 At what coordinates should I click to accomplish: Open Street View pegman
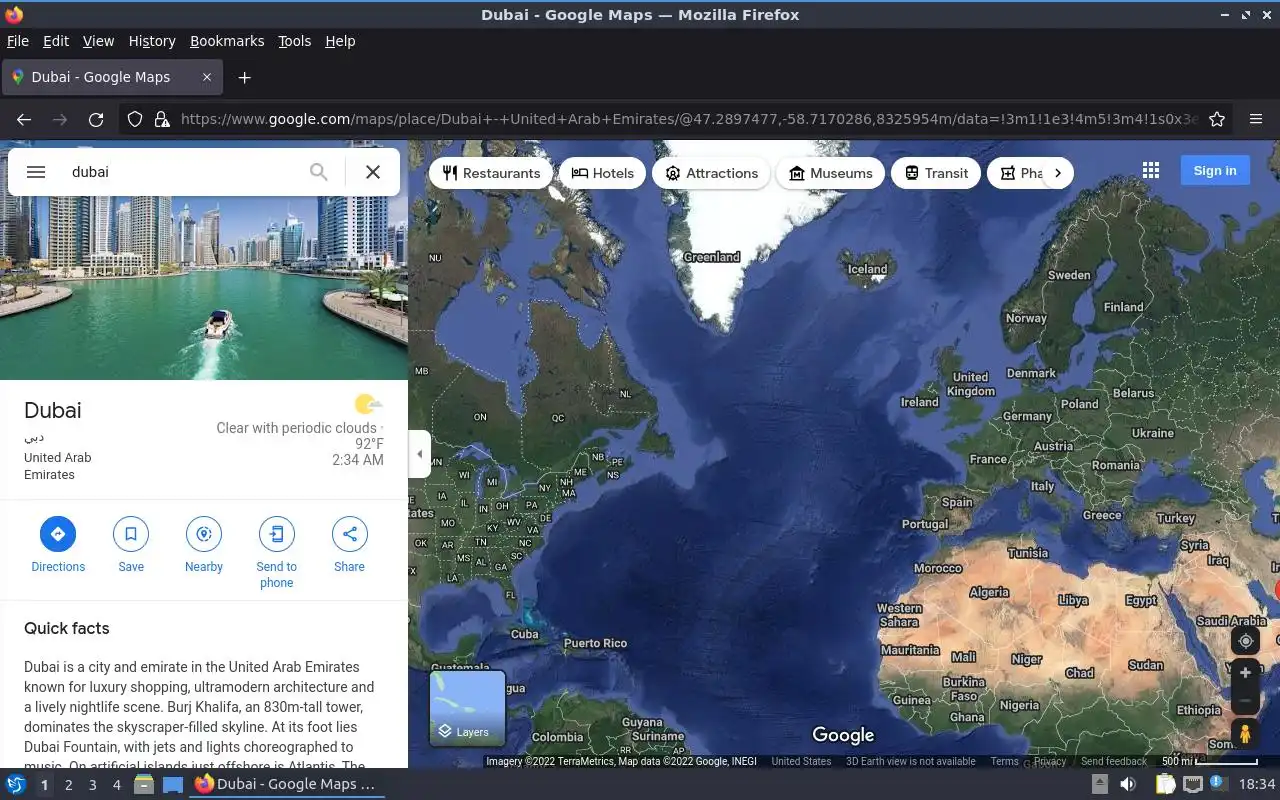[1245, 734]
